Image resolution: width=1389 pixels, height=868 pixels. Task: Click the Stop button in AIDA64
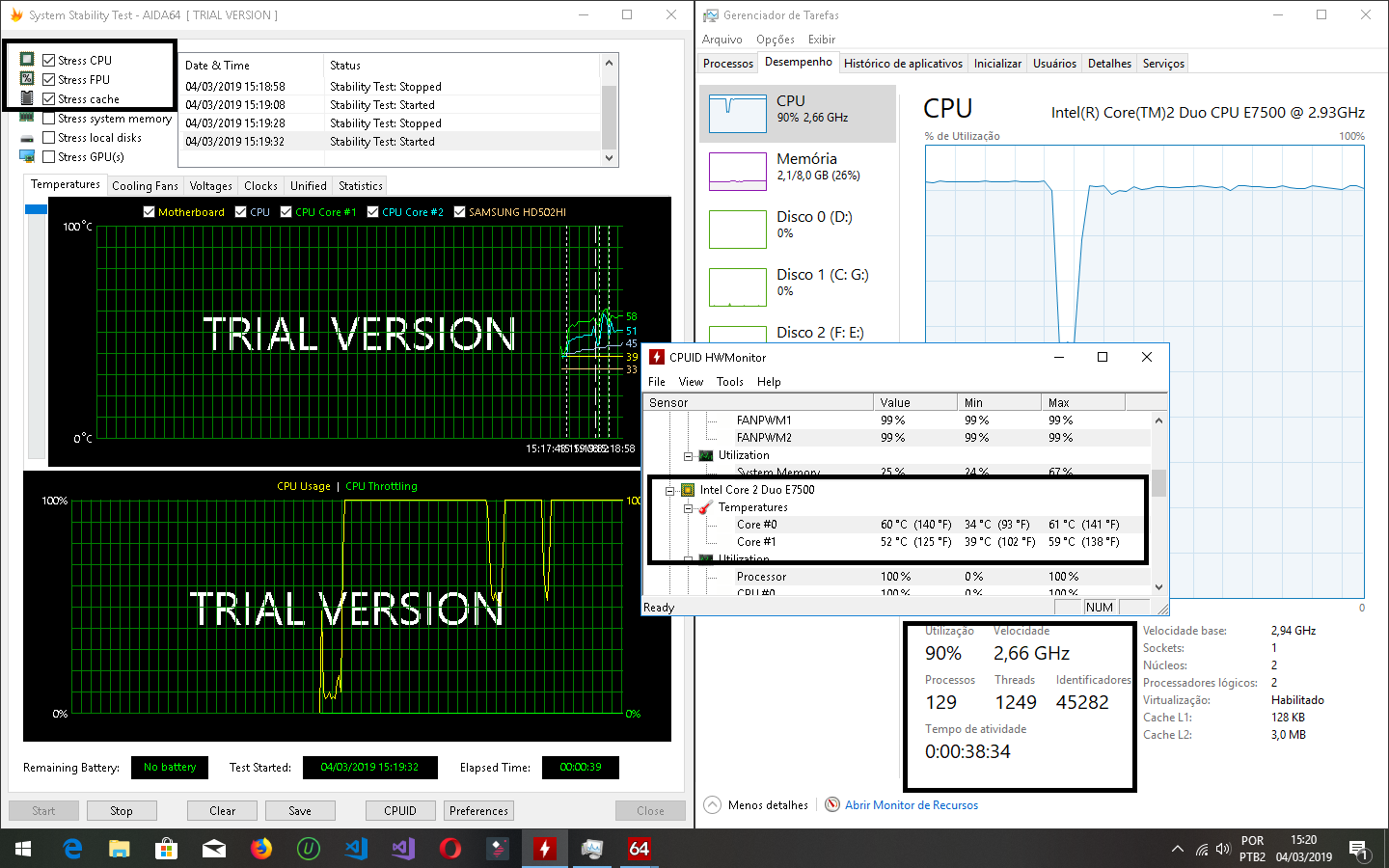122,811
